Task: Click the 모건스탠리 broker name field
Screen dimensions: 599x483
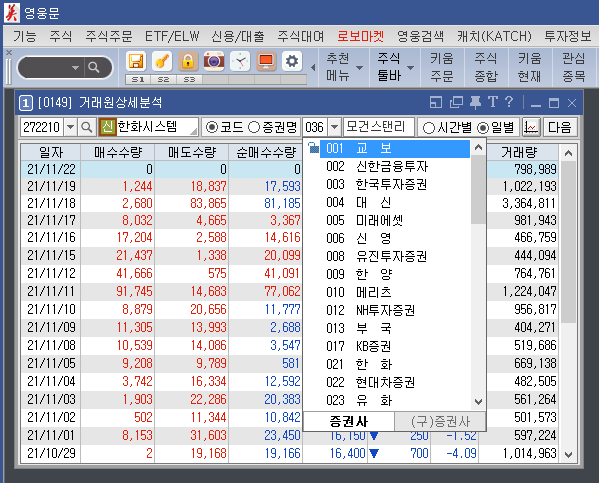Action: [379, 127]
